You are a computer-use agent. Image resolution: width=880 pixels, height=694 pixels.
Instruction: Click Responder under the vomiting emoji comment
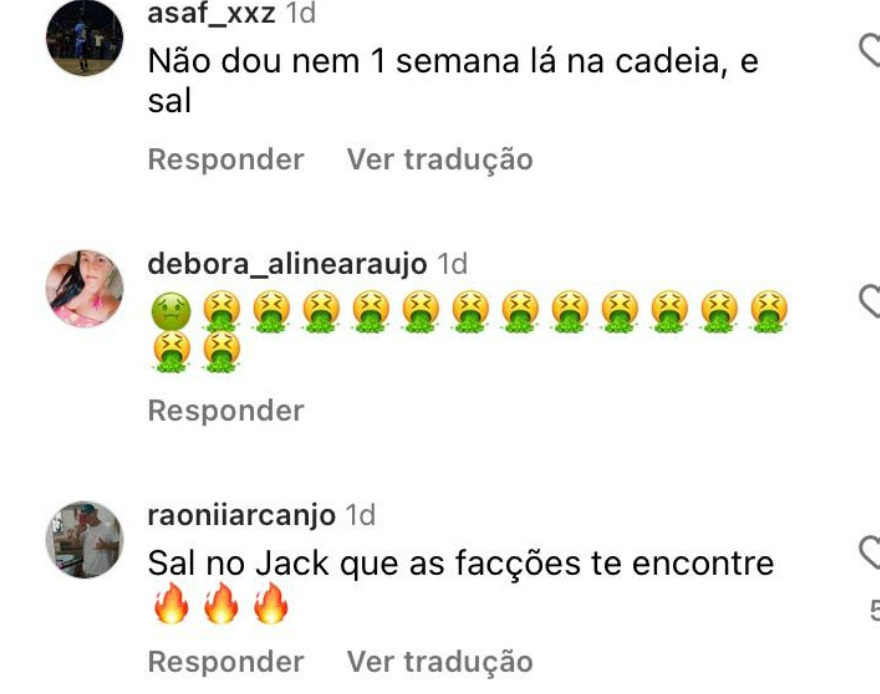click(226, 411)
